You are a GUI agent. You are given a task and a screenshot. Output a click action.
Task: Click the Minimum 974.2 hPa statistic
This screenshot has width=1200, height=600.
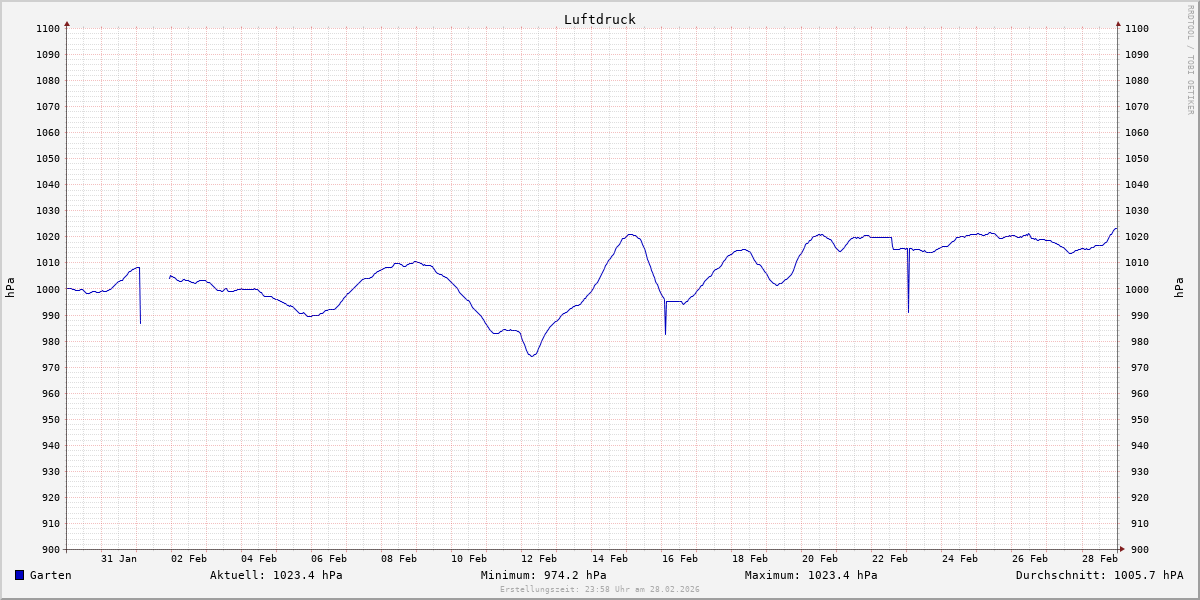coord(543,575)
